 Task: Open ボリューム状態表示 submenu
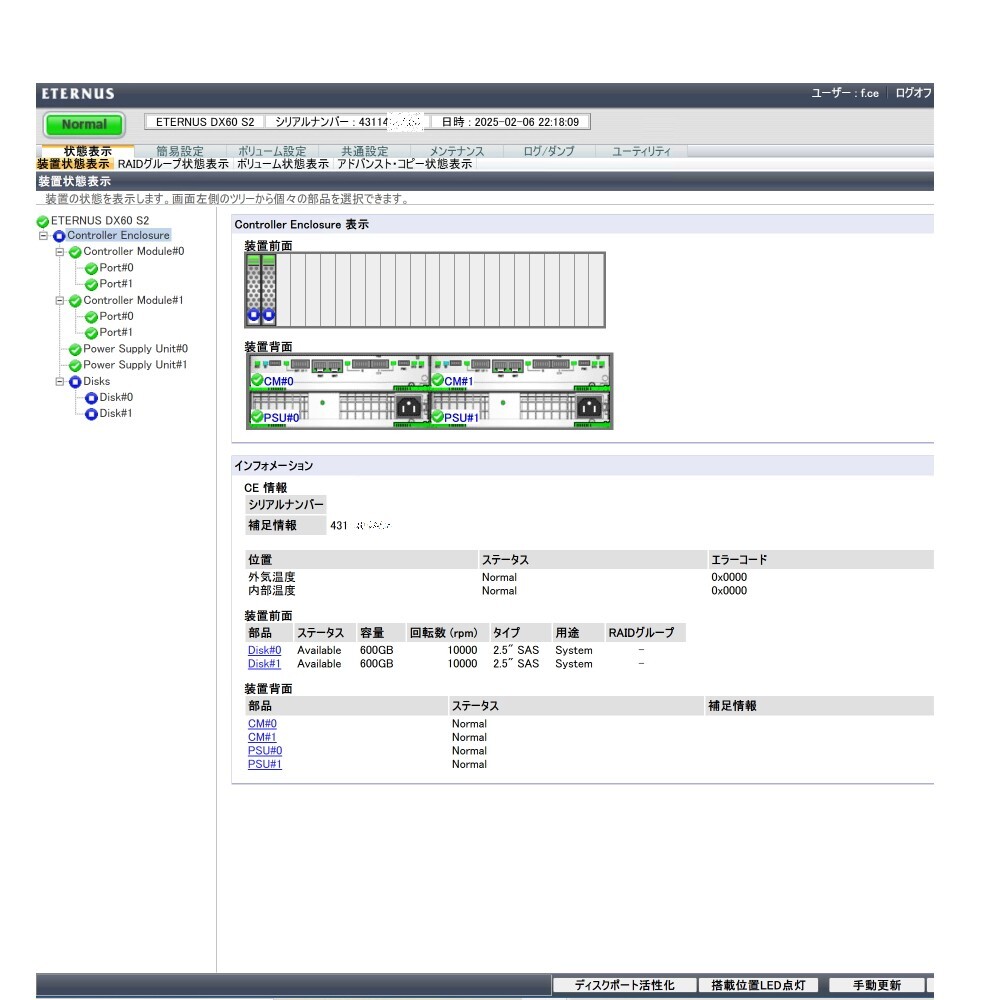tap(283, 164)
